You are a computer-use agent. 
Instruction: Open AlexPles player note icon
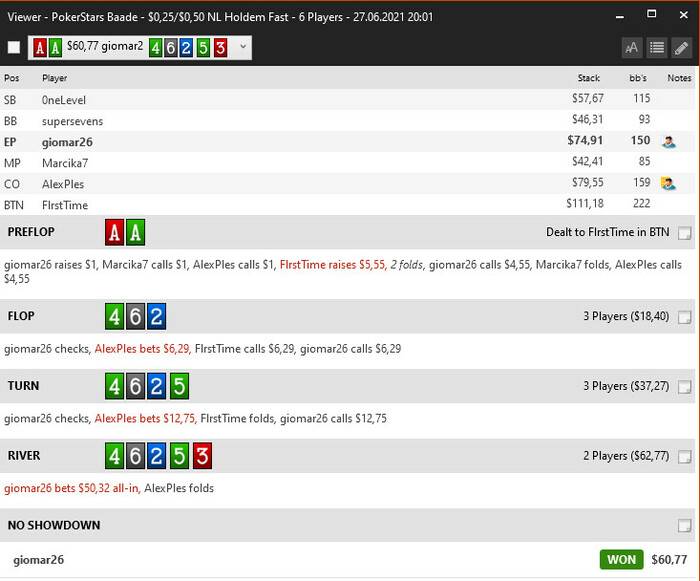click(x=668, y=183)
